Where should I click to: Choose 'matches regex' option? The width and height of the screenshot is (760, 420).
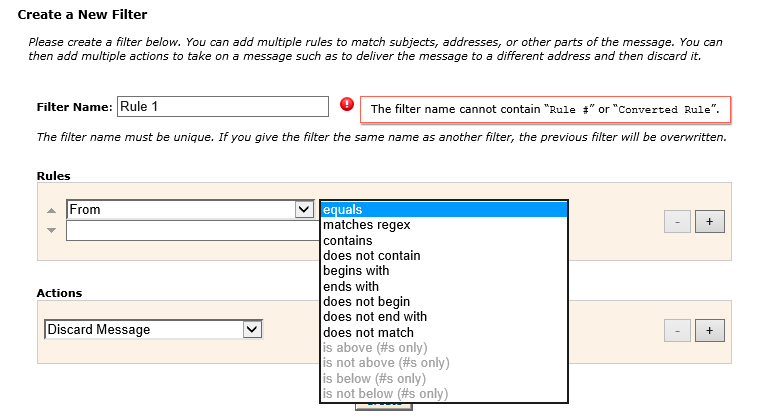click(443, 225)
